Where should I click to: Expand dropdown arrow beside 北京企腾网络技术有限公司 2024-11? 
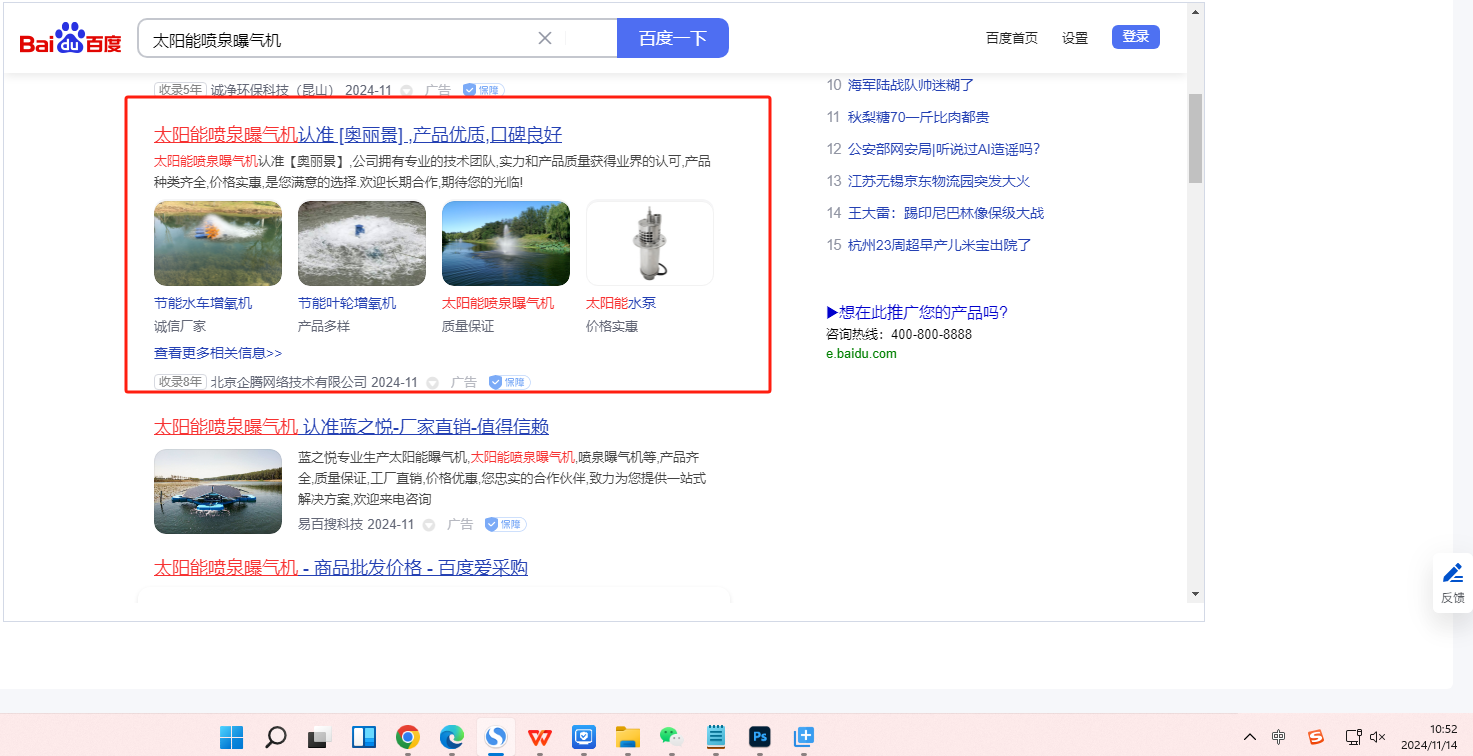click(x=432, y=383)
